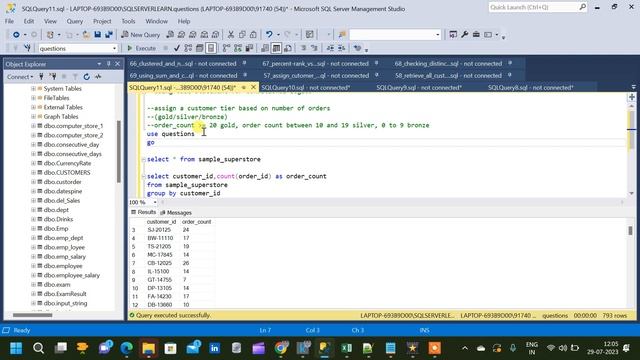
Task: Click the Change Connection icon
Action: [x=27, y=48]
